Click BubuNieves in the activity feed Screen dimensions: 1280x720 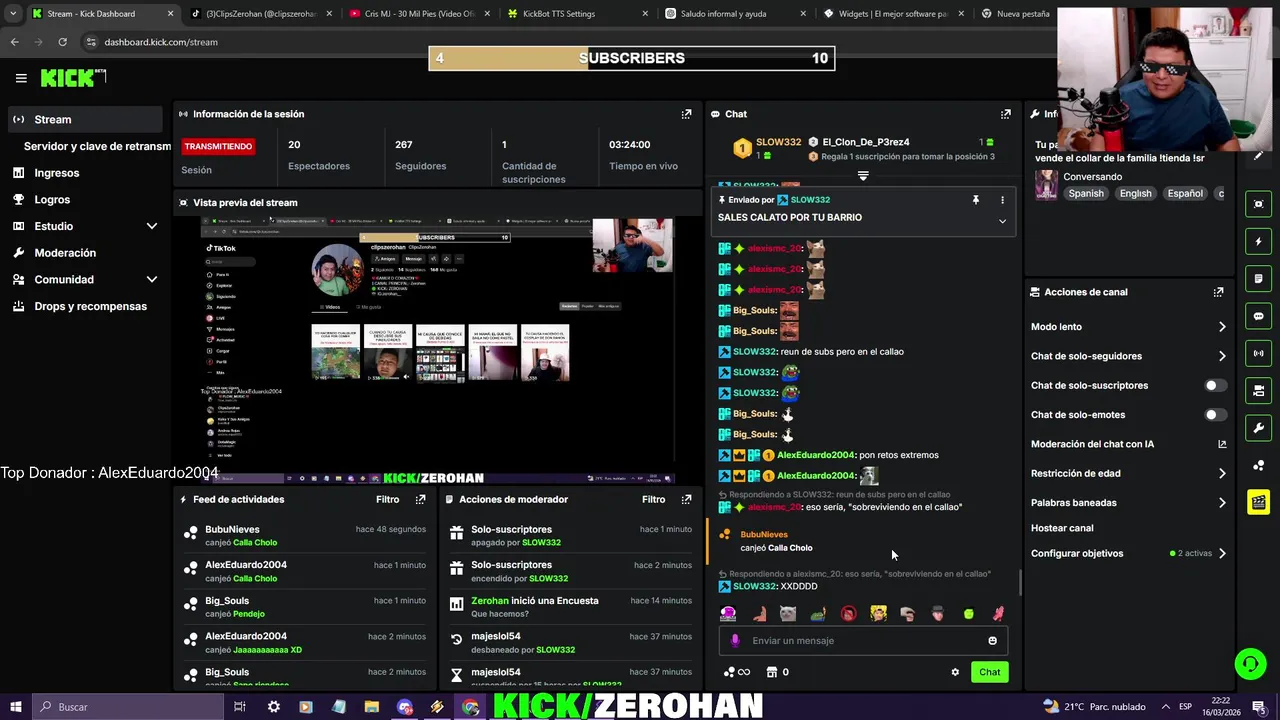(x=232, y=529)
